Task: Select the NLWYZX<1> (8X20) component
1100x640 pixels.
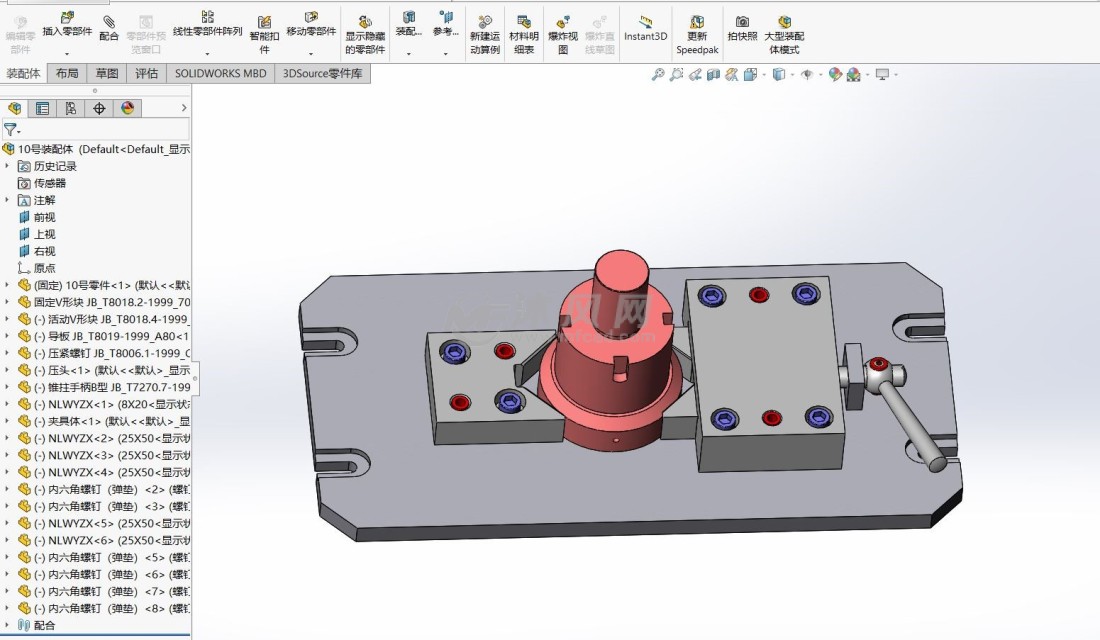Action: 104,404
